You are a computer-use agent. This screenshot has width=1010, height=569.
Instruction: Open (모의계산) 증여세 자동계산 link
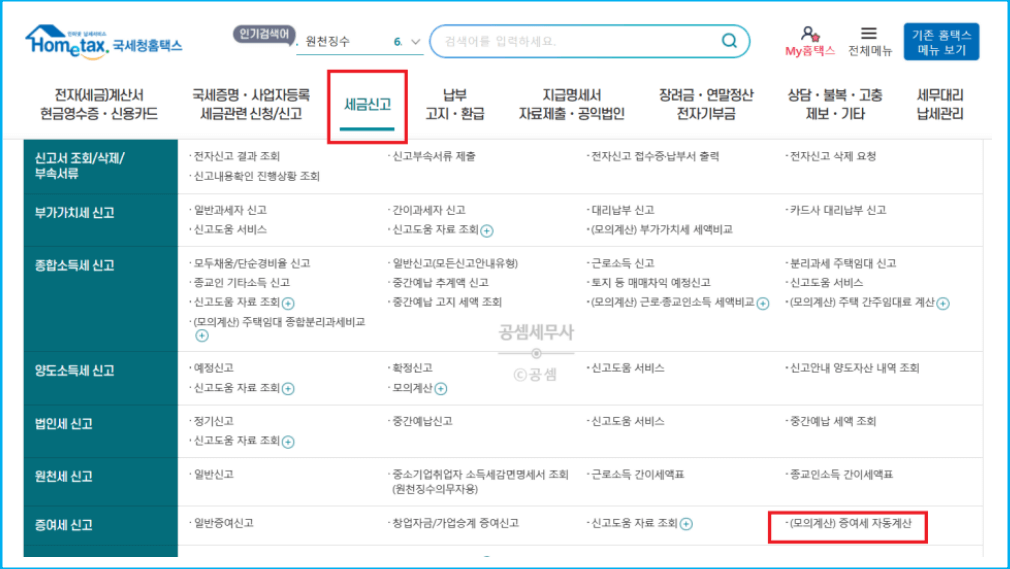click(x=850, y=523)
